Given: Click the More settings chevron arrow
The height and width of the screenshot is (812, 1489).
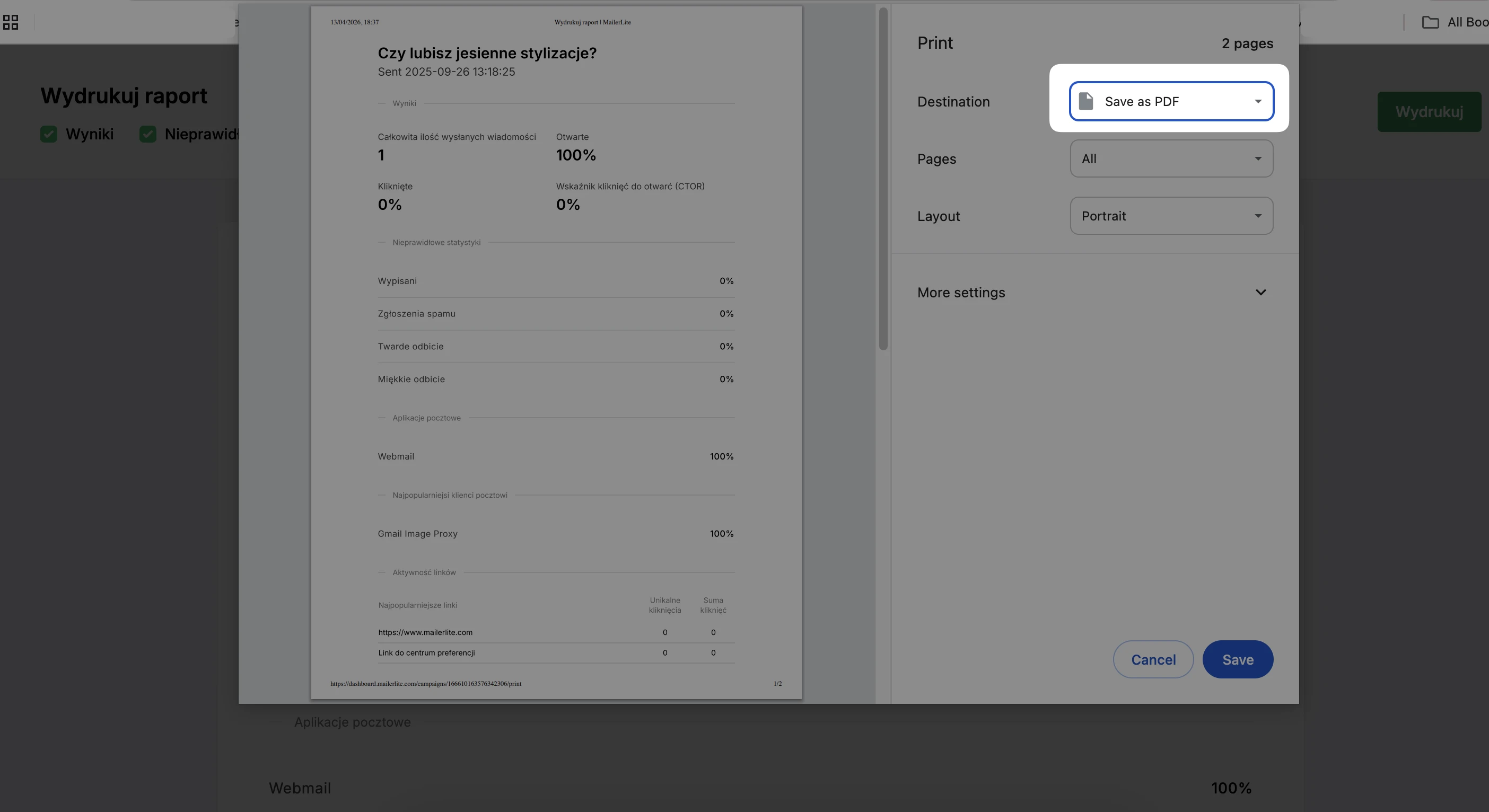Looking at the screenshot, I should tap(1260, 293).
